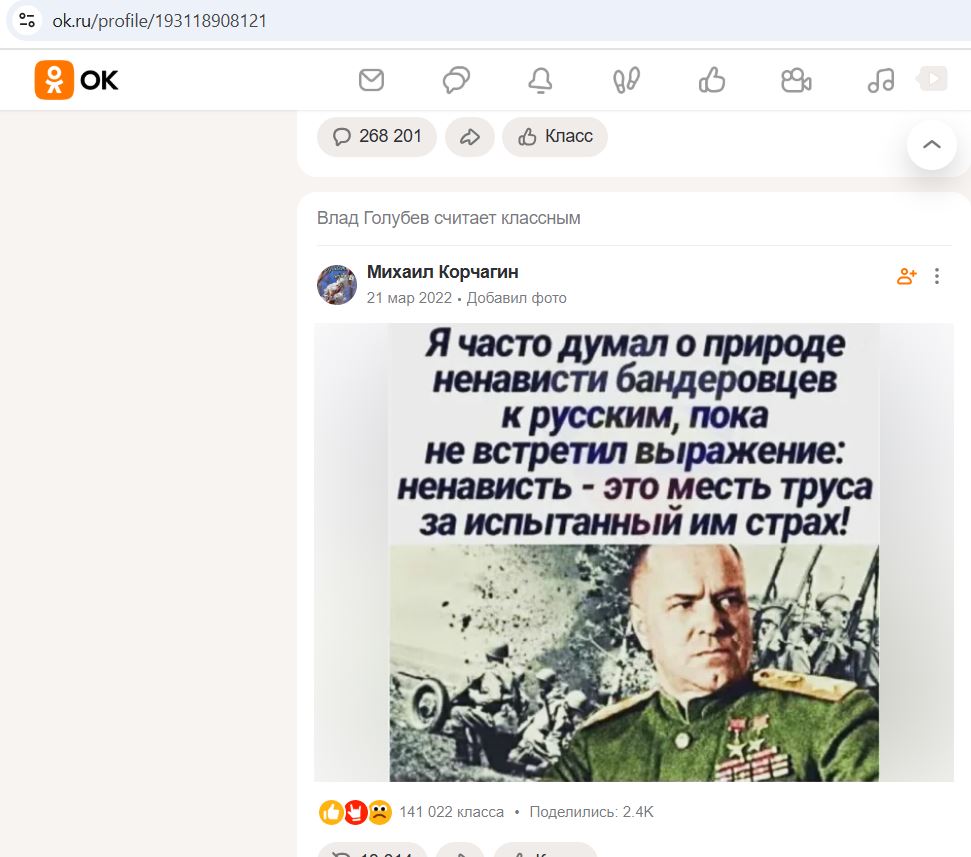Open three-dot menu on Михаил Корчагин post
This screenshot has height=857, width=971.
coord(937,276)
